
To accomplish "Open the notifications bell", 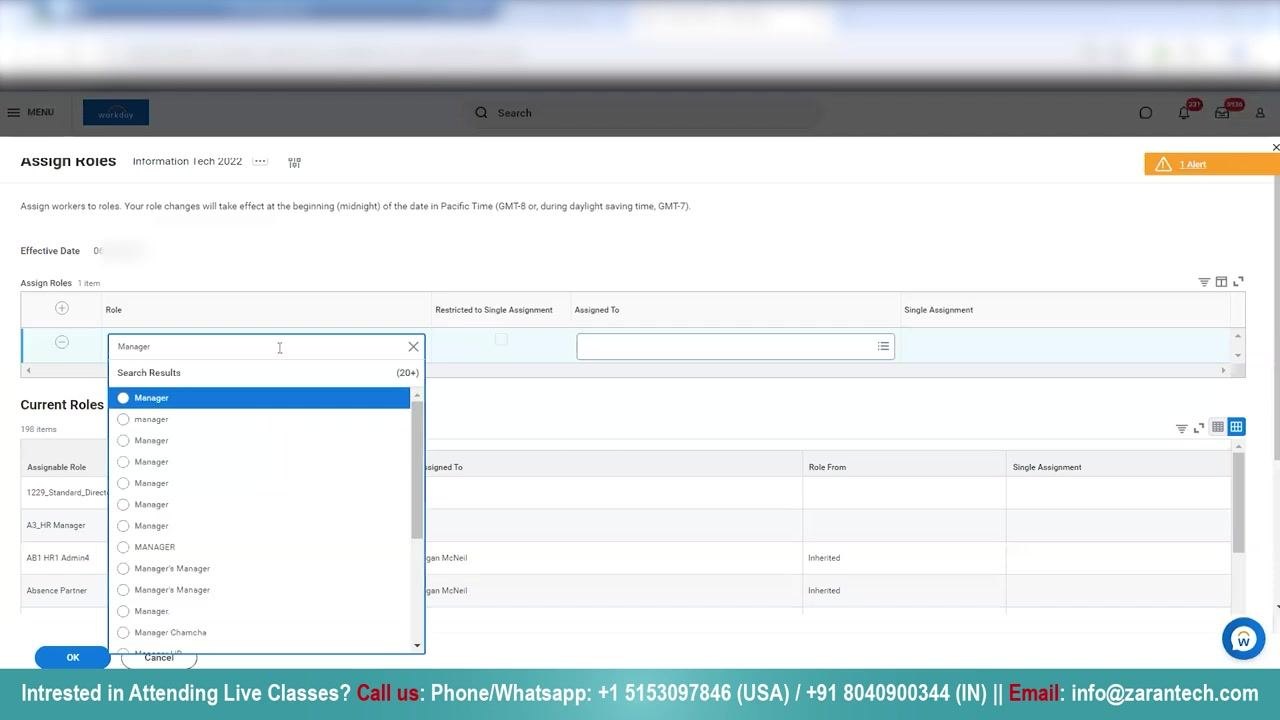I will pyautogui.click(x=1184, y=113).
